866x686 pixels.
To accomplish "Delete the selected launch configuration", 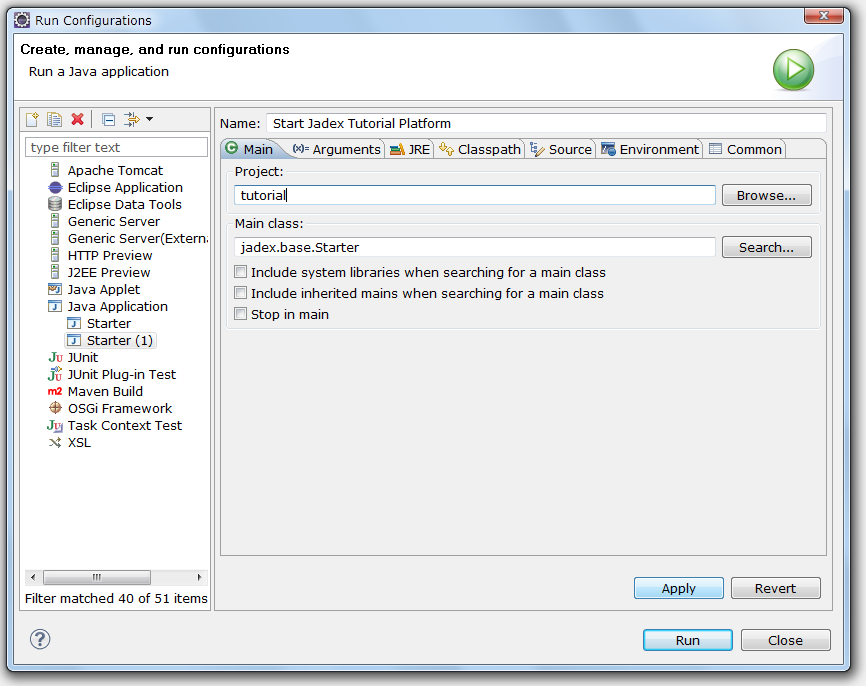I will pos(77,119).
